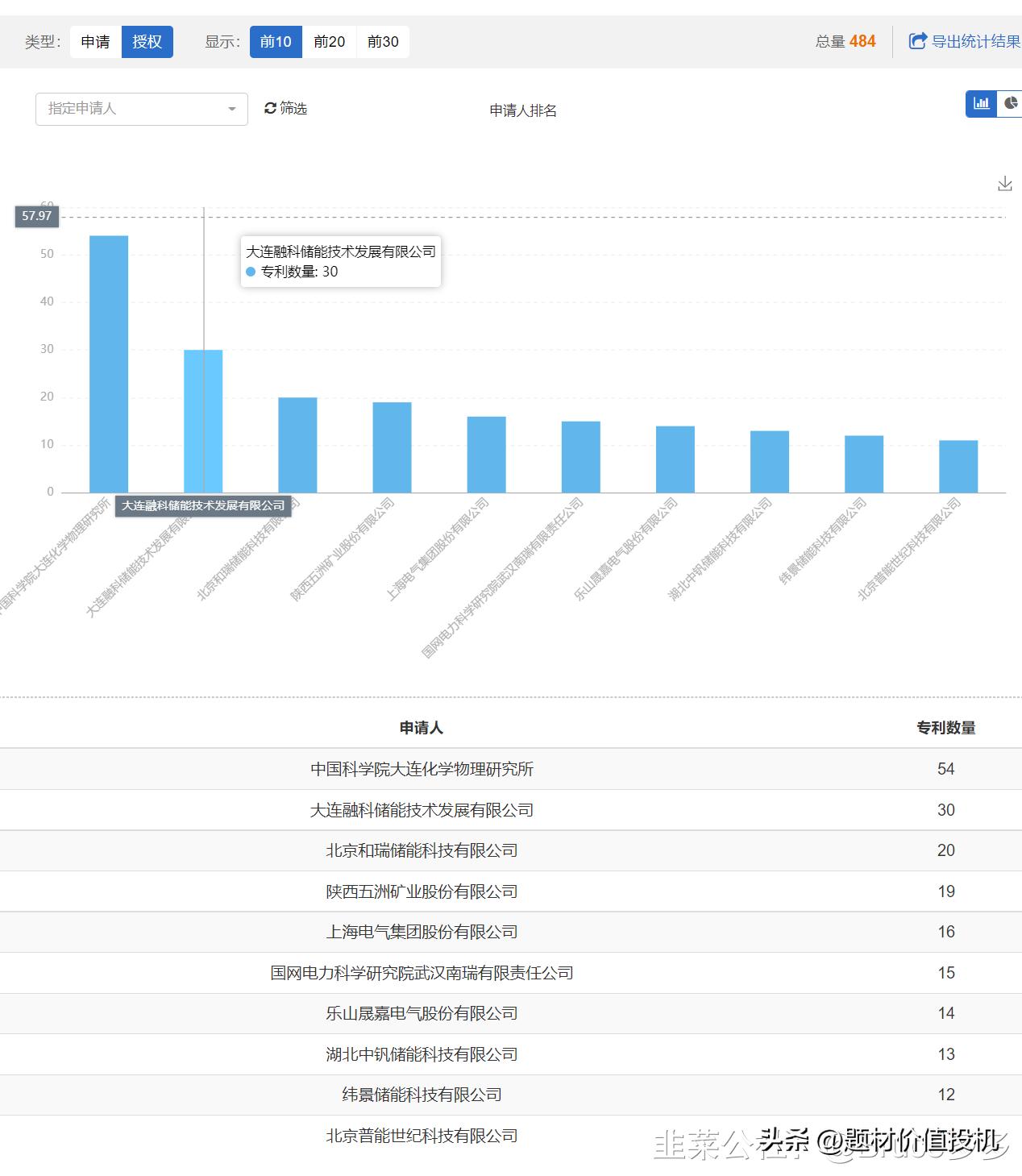Click the dropdown arrow in applicant selector
This screenshot has width=1022, height=1176.
point(232,109)
